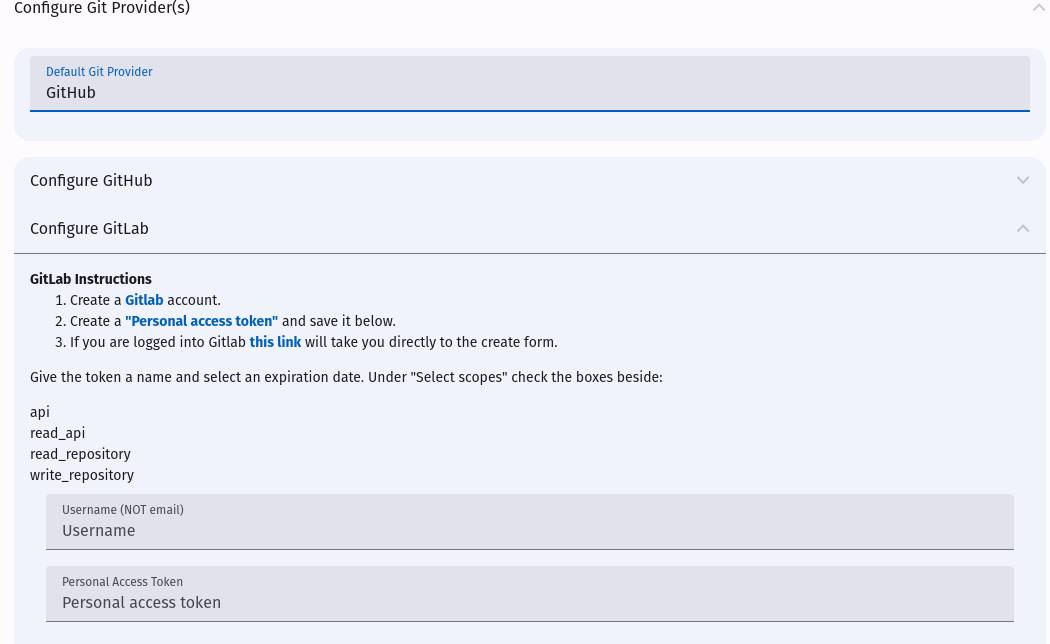Screen dimensions: 1050x644
Task: Click the Configure GitLab chevron icon
Action: click(x=1023, y=228)
